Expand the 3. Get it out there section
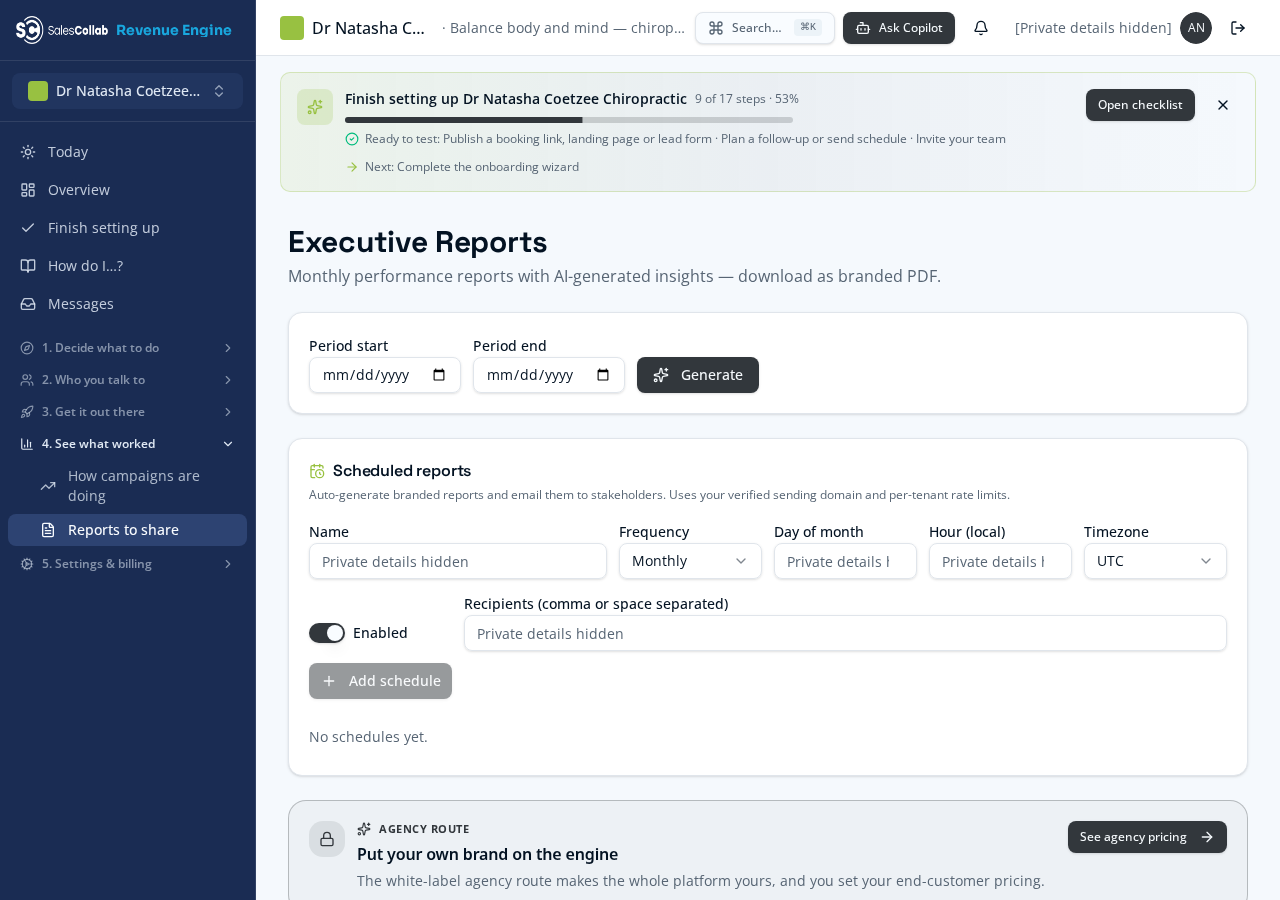 [x=128, y=412]
